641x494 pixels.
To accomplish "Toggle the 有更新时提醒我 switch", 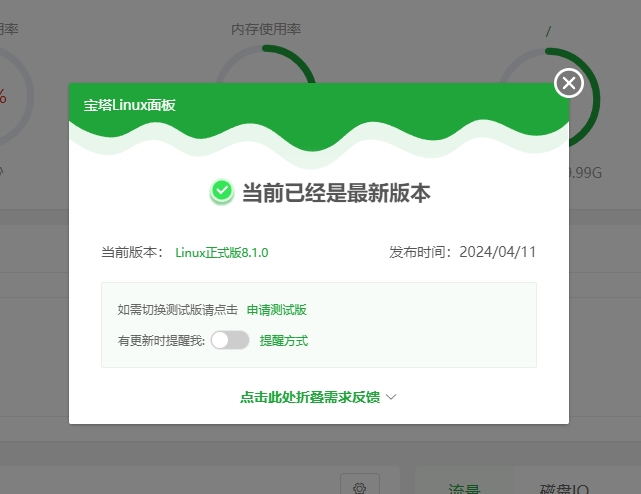I will coord(230,340).
